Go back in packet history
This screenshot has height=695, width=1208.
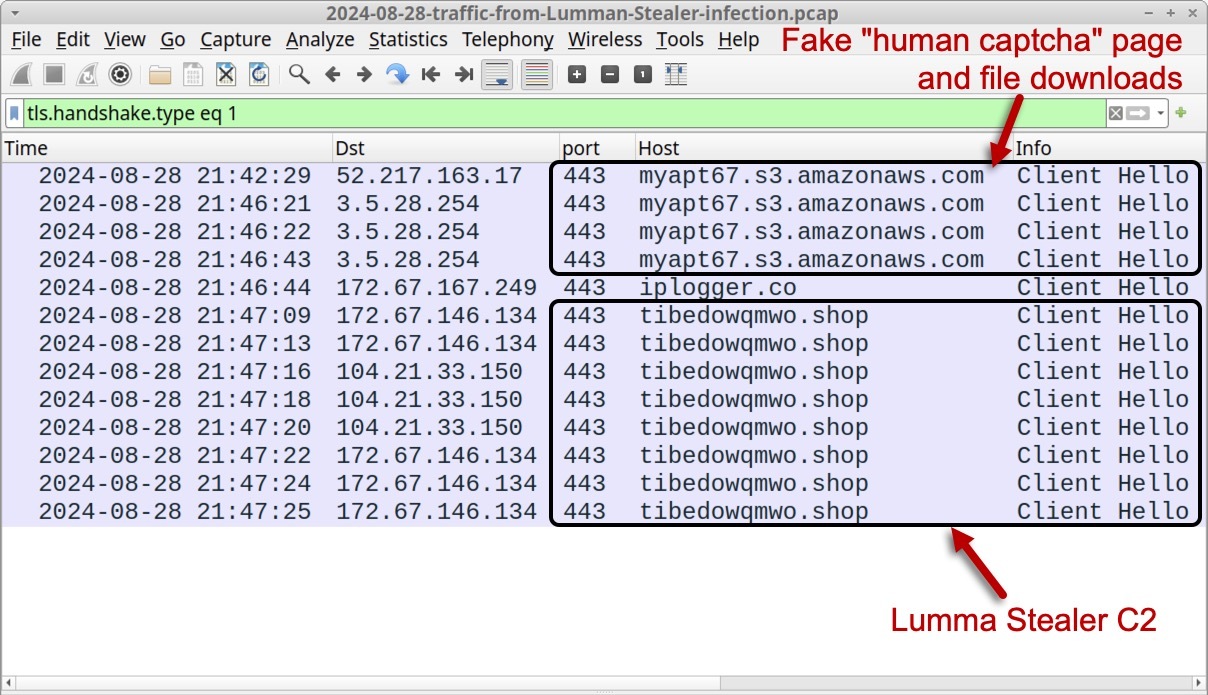[x=333, y=74]
